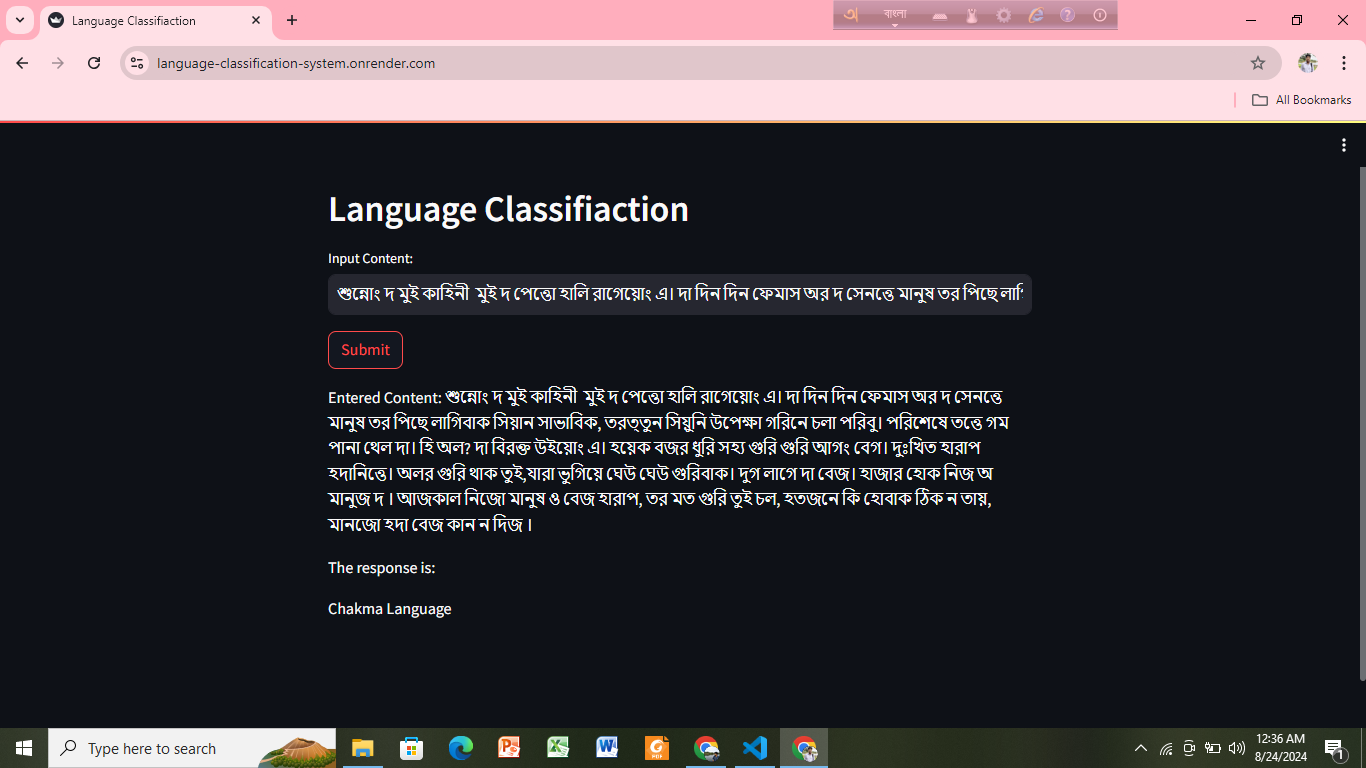
Task: Open Word from the taskbar
Action: [607, 747]
